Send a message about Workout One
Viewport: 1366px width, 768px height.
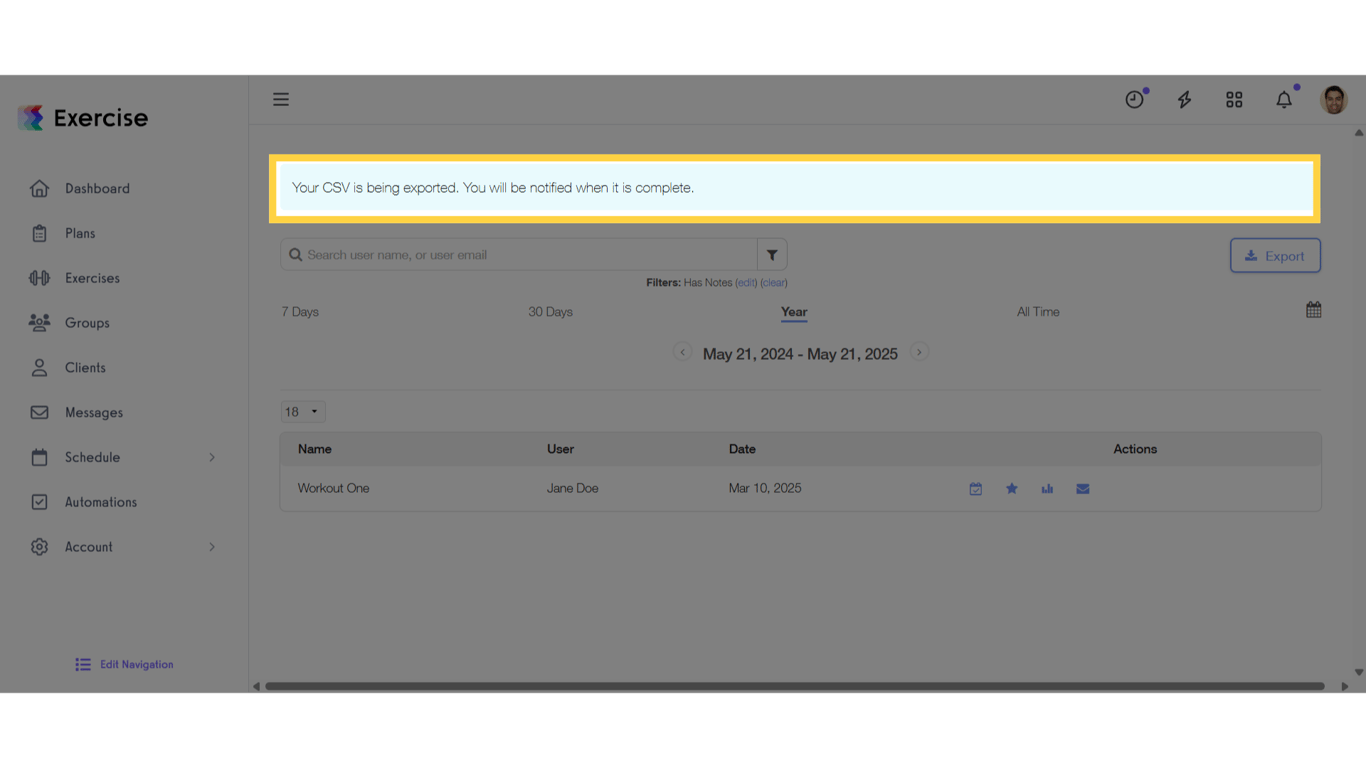[1082, 488]
